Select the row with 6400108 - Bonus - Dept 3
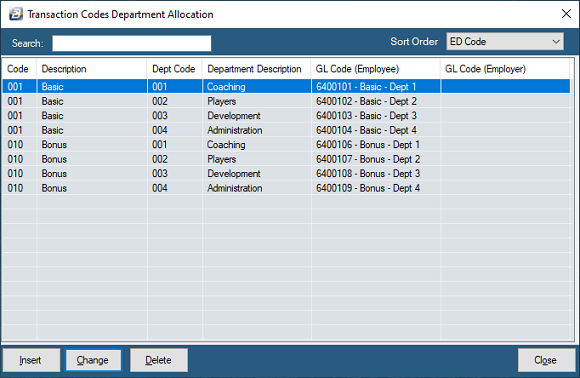The image size is (580, 378). 286,173
